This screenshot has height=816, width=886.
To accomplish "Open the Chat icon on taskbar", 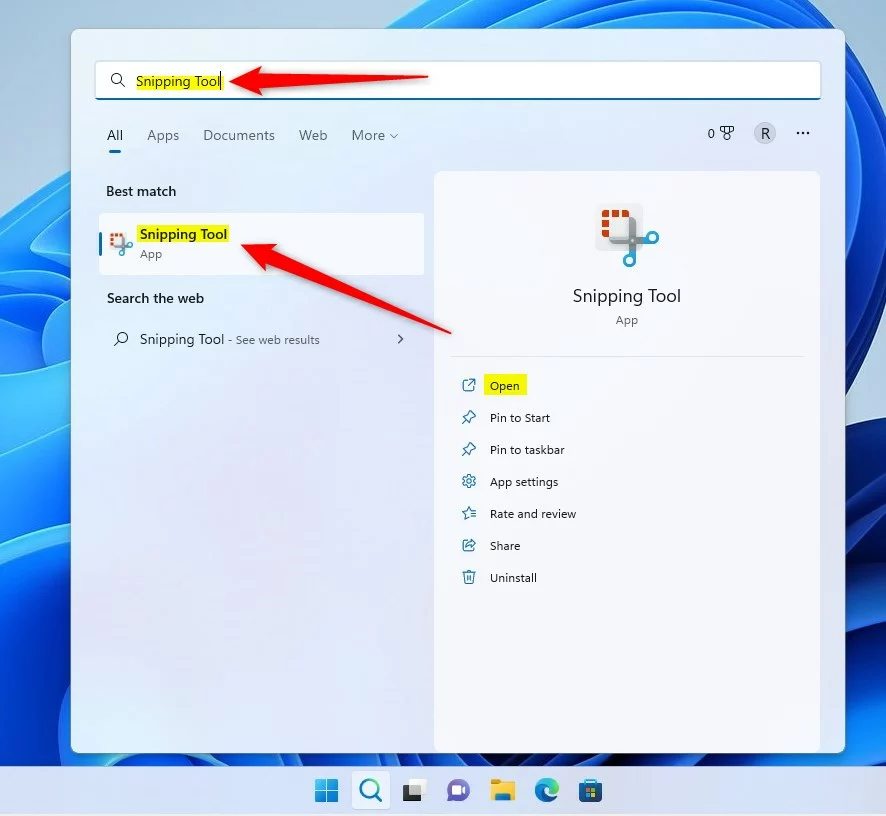I will [458, 790].
